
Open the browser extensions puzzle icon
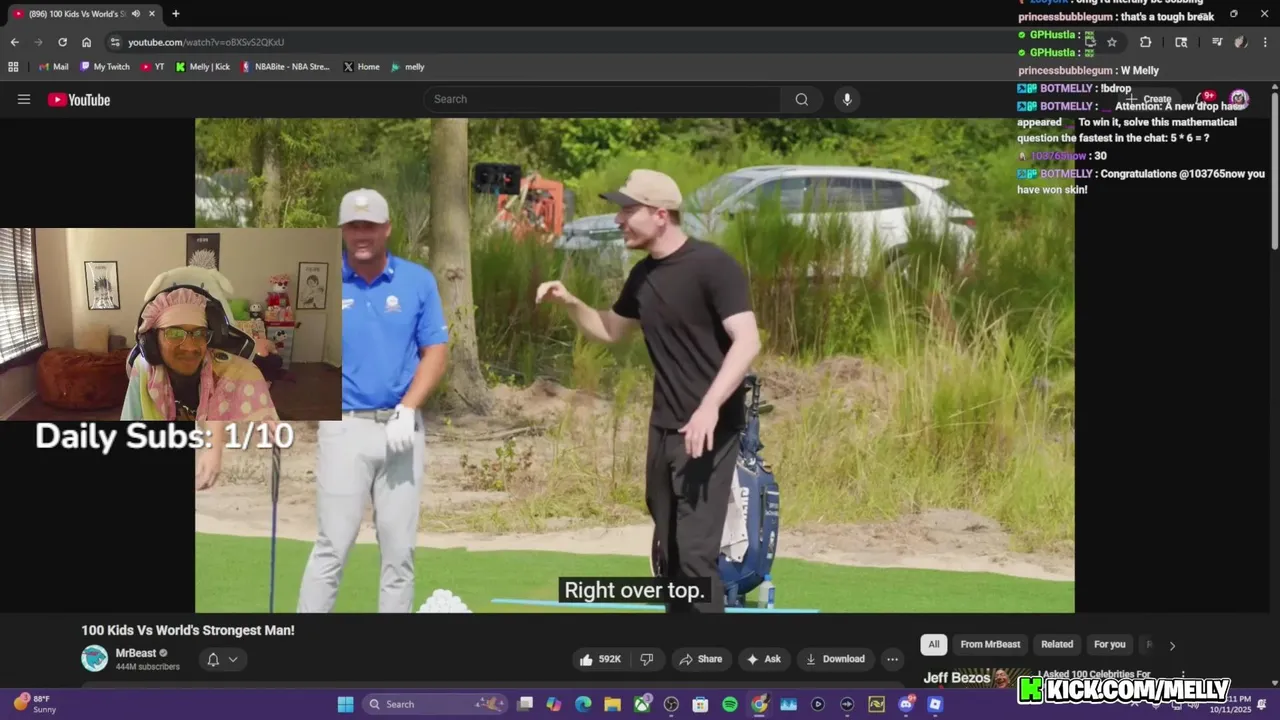1145,42
